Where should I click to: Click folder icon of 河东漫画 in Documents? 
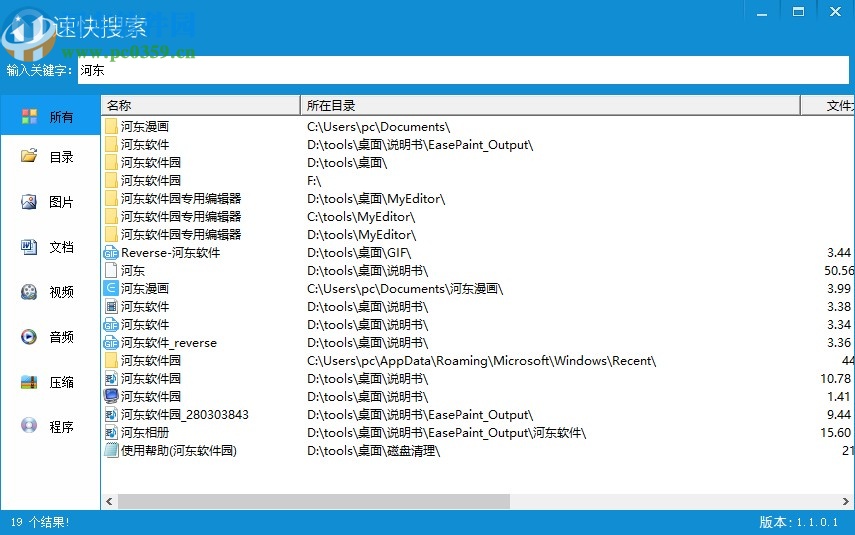coord(111,127)
